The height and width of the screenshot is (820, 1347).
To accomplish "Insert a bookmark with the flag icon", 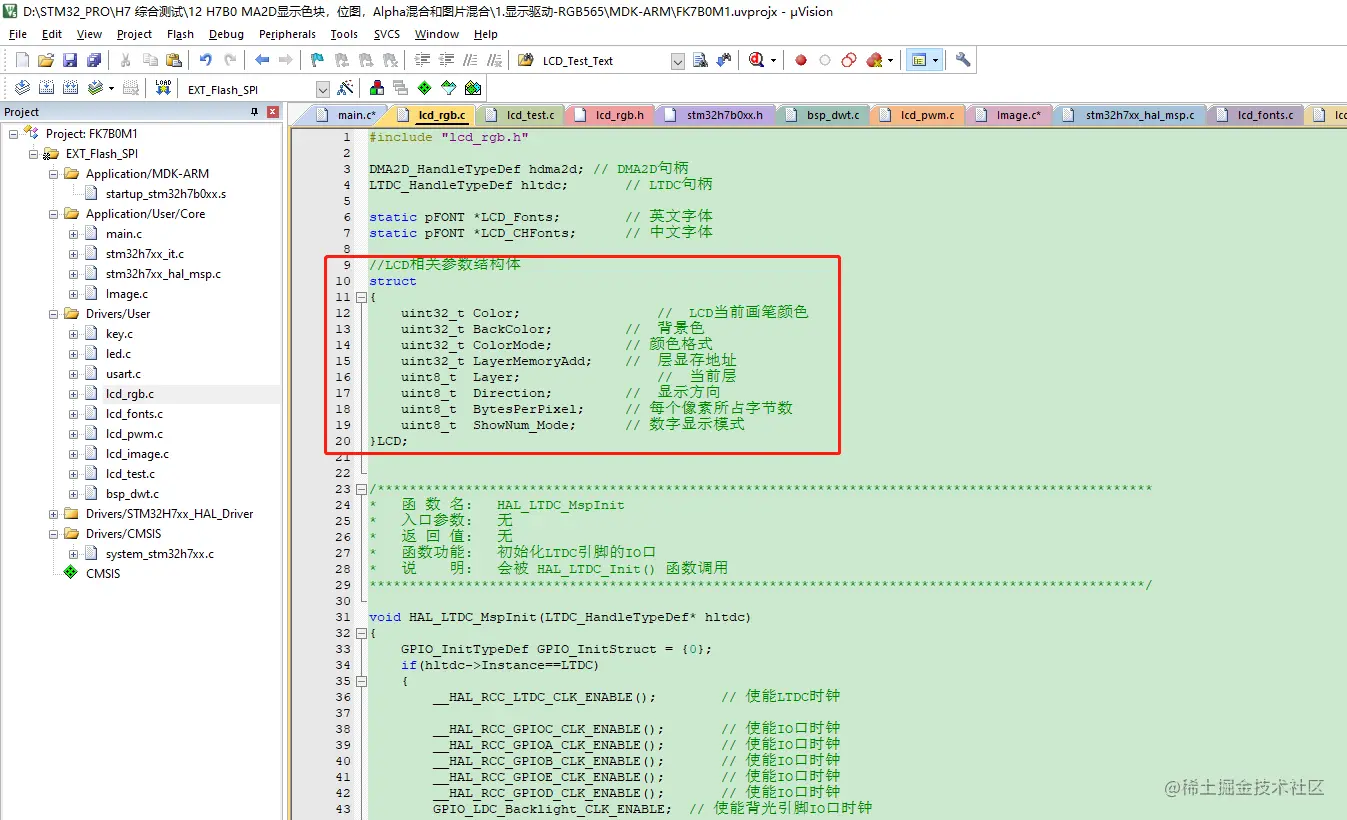I will 317,60.
